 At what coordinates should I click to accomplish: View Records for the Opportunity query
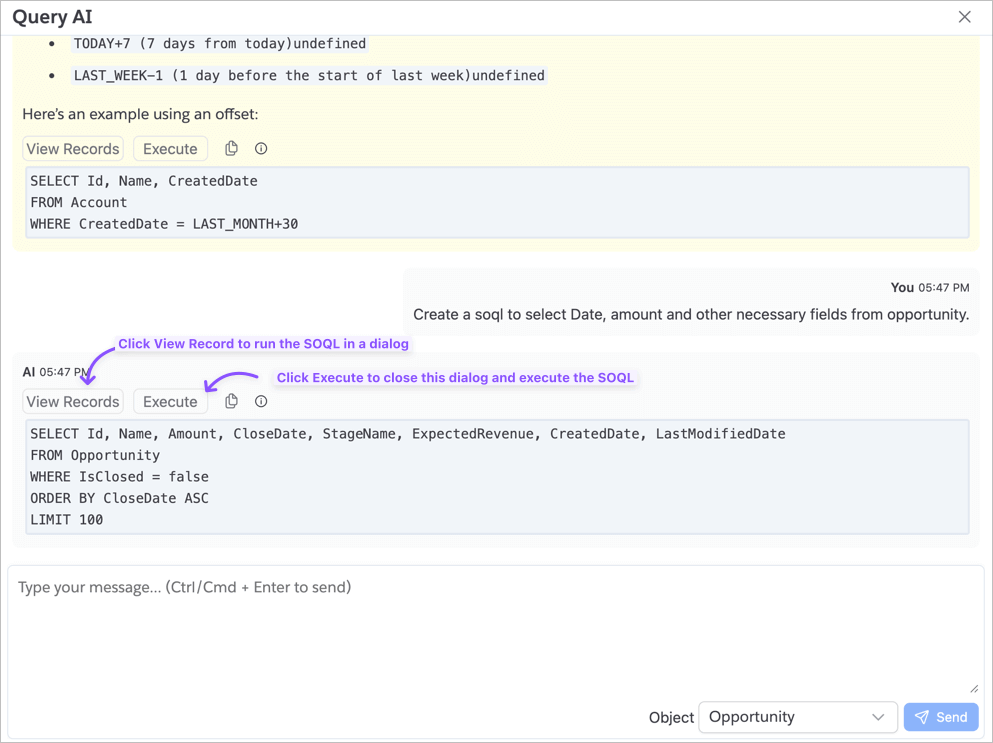[73, 402]
